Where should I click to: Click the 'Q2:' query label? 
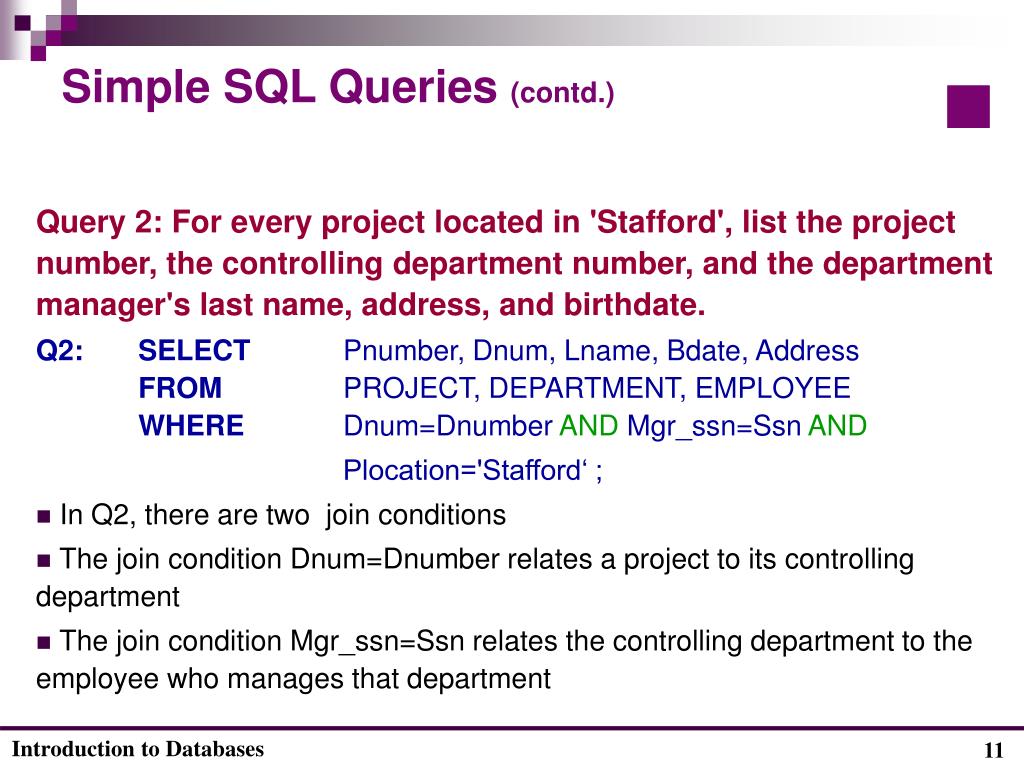(59, 351)
